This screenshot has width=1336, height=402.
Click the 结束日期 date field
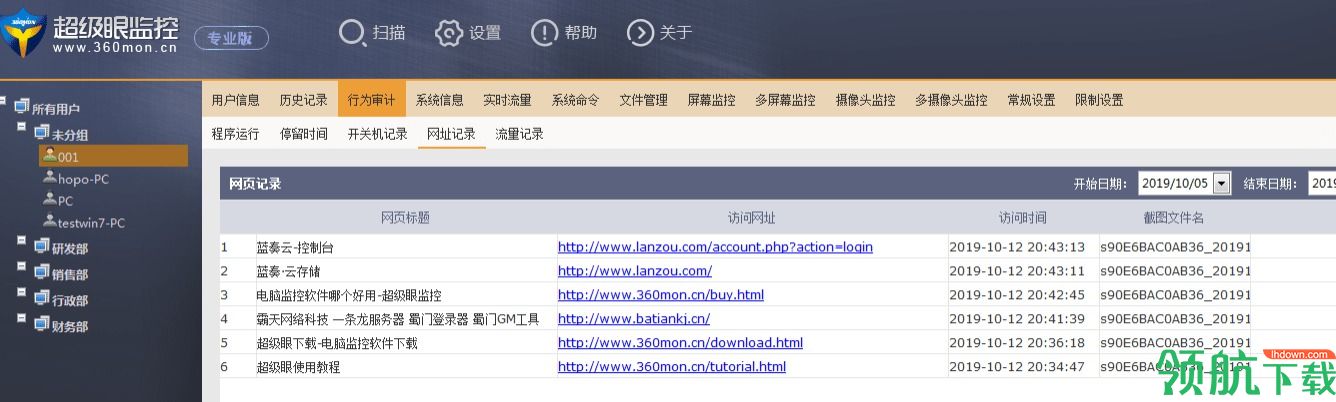(1322, 184)
